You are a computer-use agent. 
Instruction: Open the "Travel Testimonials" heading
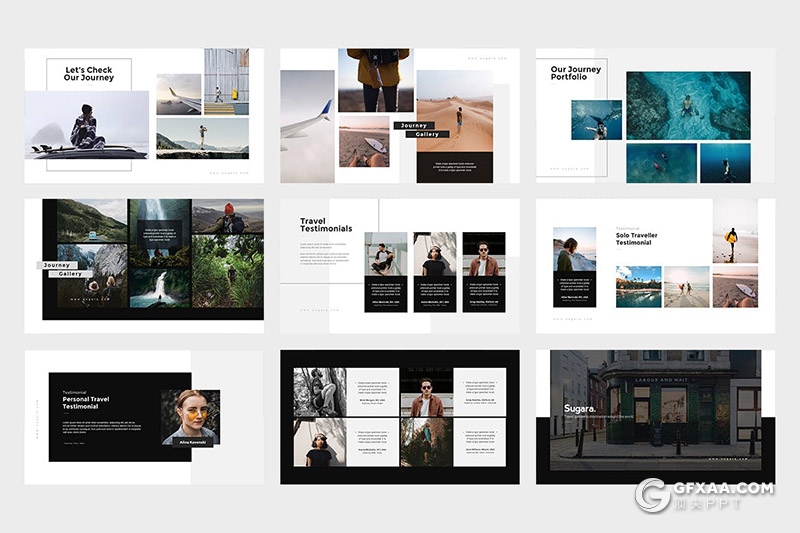click(326, 225)
